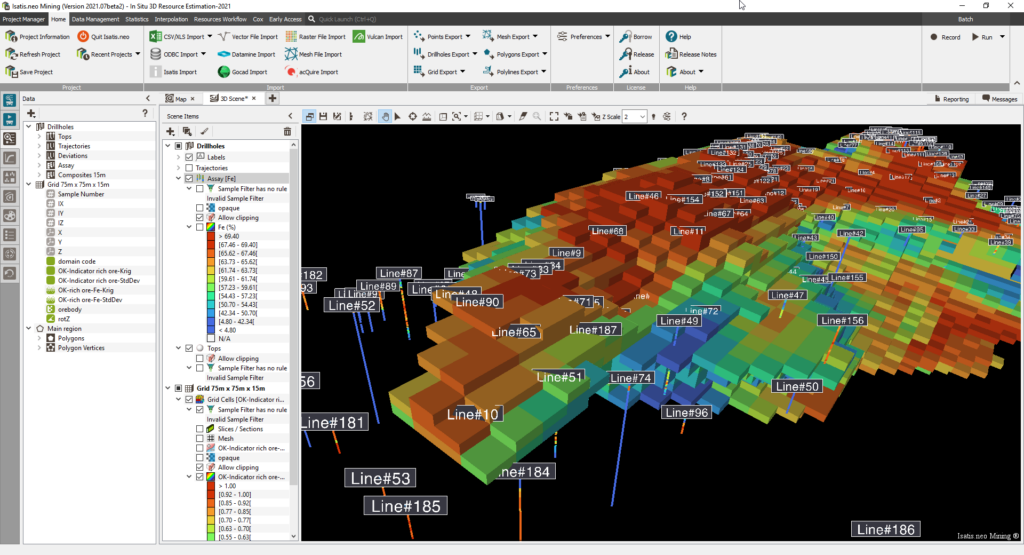1024x555 pixels.
Task: Open the Recent Projects dropdown
Action: (x=138, y=54)
